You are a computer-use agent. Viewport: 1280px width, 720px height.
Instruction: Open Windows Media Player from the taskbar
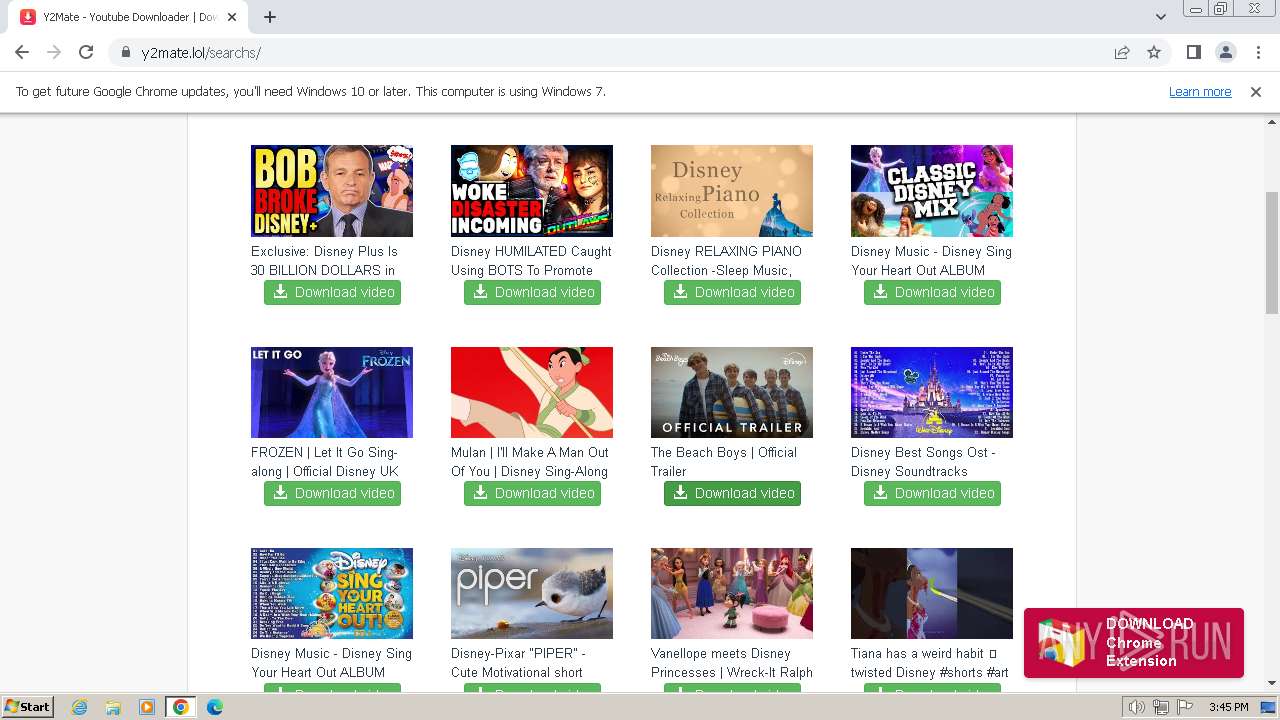(147, 707)
